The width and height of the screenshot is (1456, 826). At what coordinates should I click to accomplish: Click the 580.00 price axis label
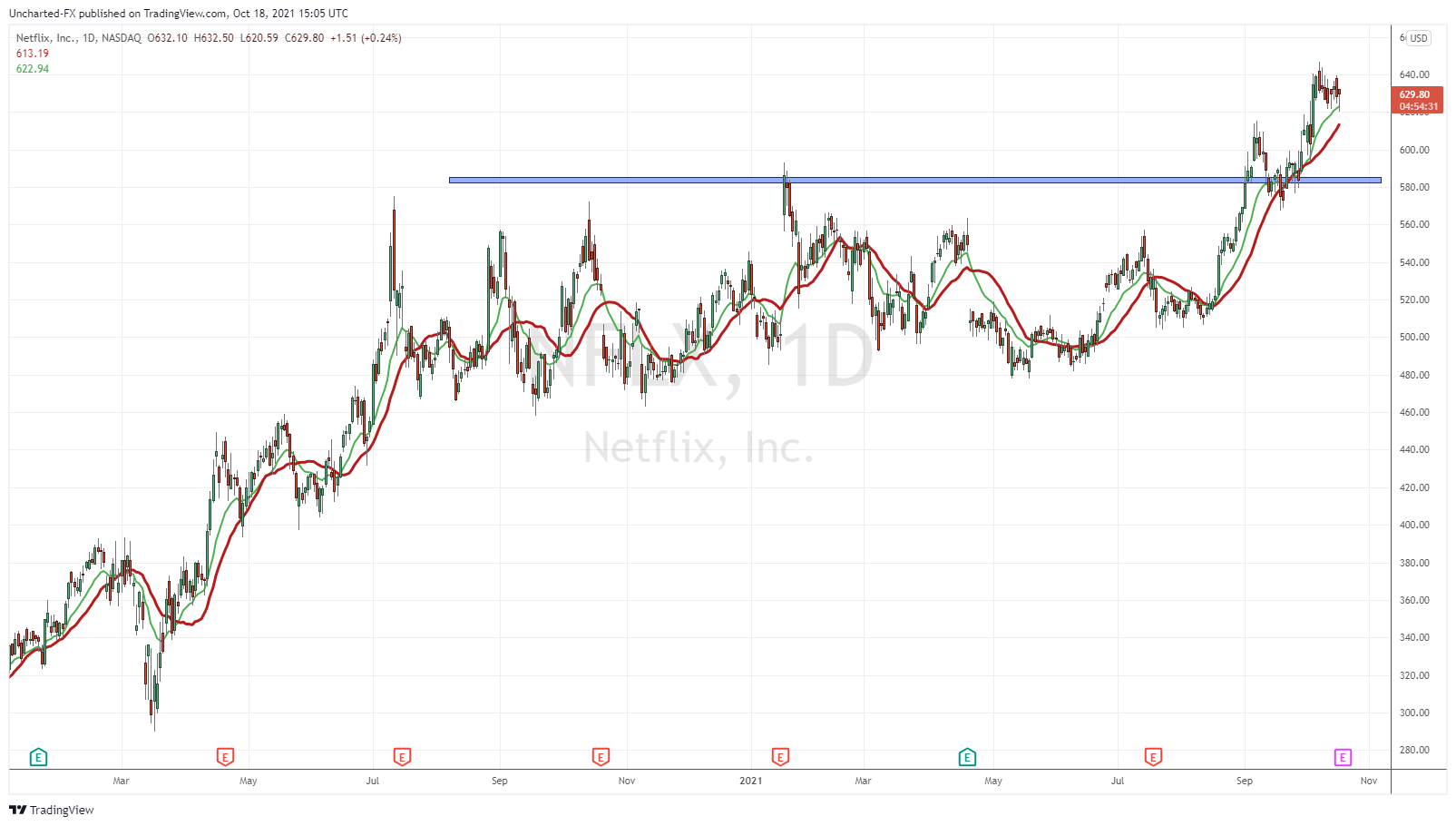pos(1414,187)
